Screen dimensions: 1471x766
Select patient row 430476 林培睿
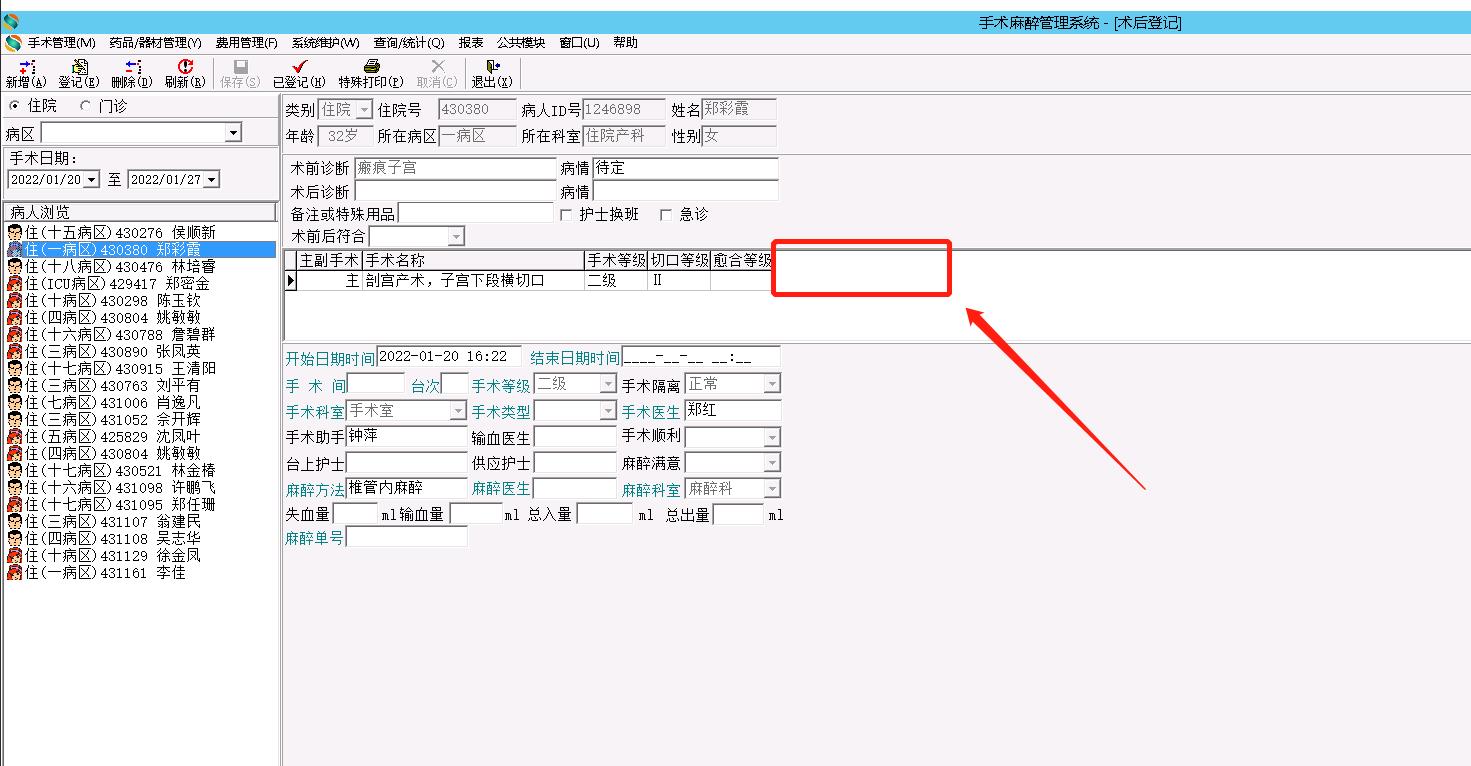tap(140, 267)
